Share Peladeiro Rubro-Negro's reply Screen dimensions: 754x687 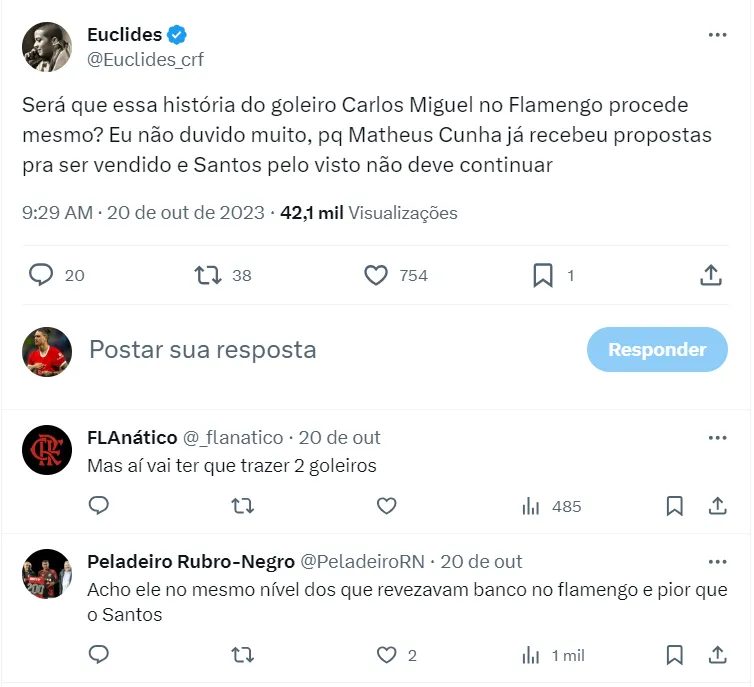(x=717, y=655)
